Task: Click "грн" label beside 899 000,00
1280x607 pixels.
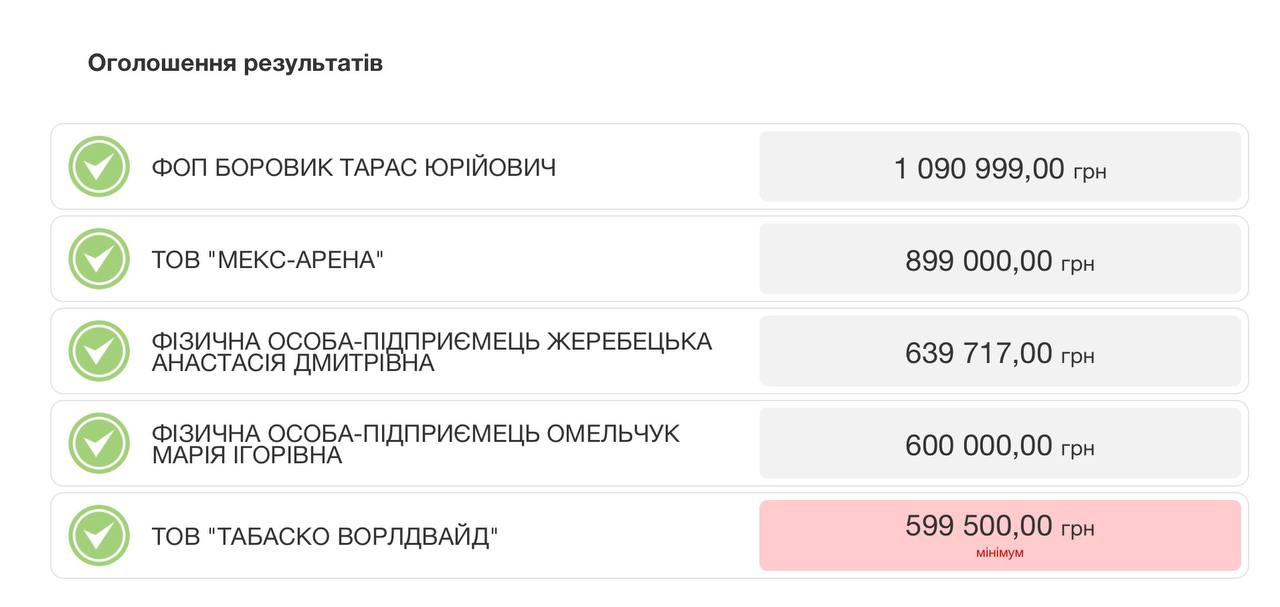Action: point(1078,264)
